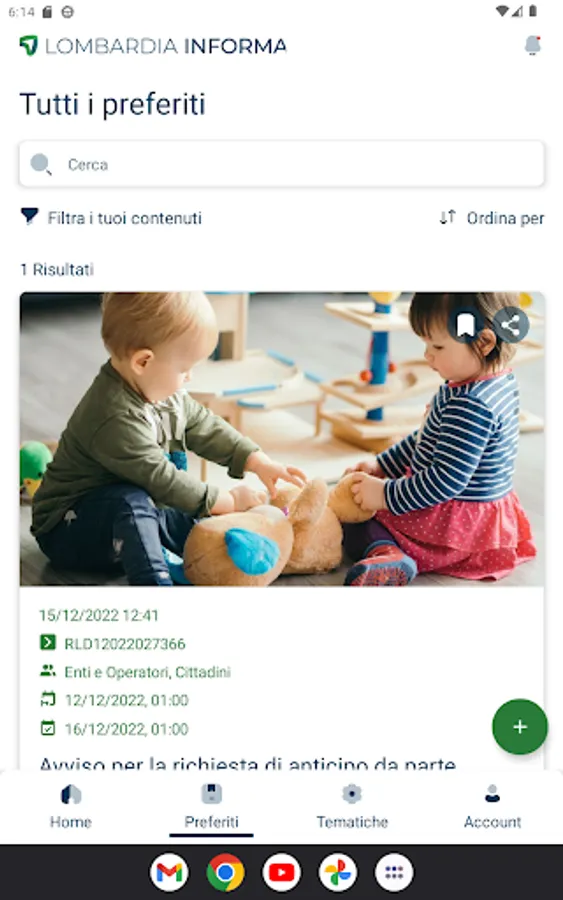Open YouTube from the dock
Viewport: 563px width, 900px height.
point(282,872)
